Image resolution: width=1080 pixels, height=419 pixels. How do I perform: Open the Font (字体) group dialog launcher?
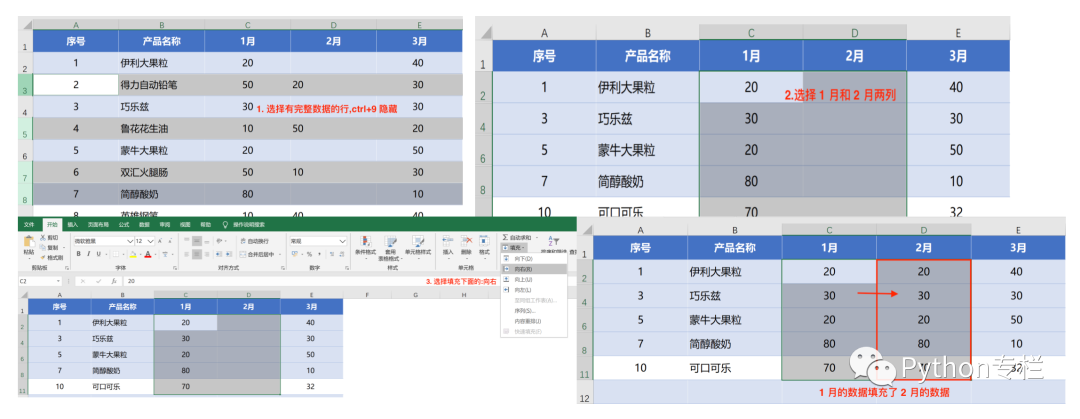[x=175, y=268]
